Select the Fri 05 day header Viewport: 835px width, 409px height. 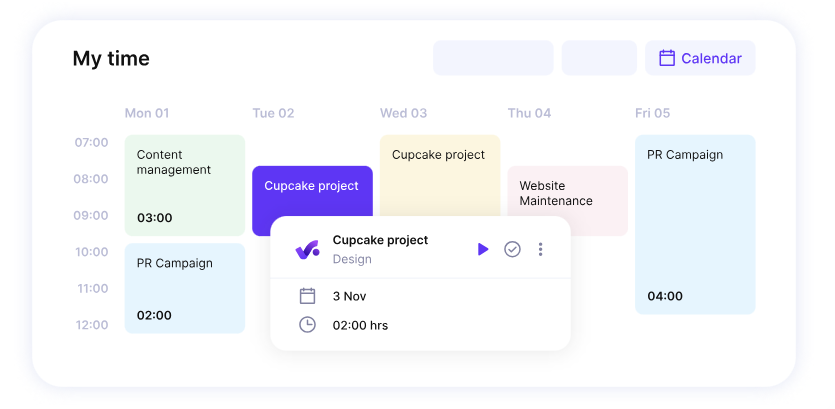[652, 113]
